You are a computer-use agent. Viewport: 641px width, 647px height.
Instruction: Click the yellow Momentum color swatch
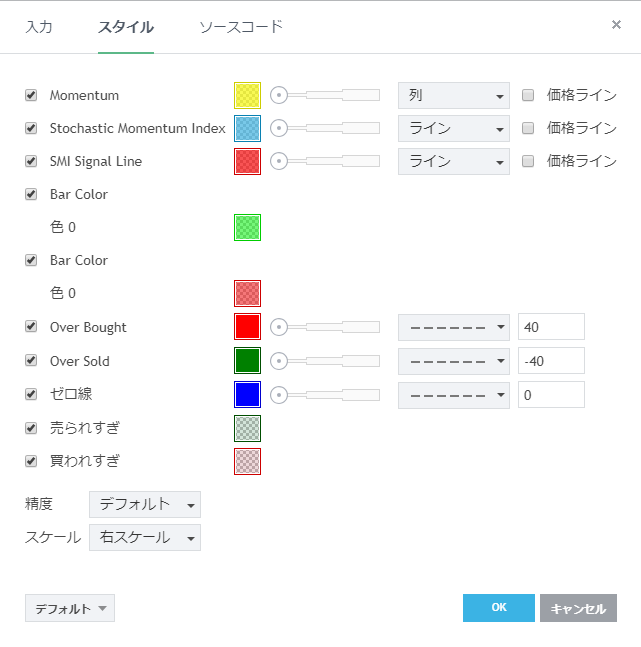247,96
